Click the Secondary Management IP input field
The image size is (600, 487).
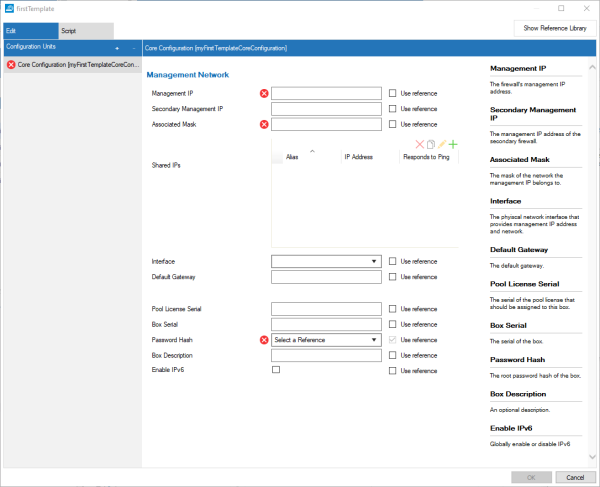[x=326, y=109]
